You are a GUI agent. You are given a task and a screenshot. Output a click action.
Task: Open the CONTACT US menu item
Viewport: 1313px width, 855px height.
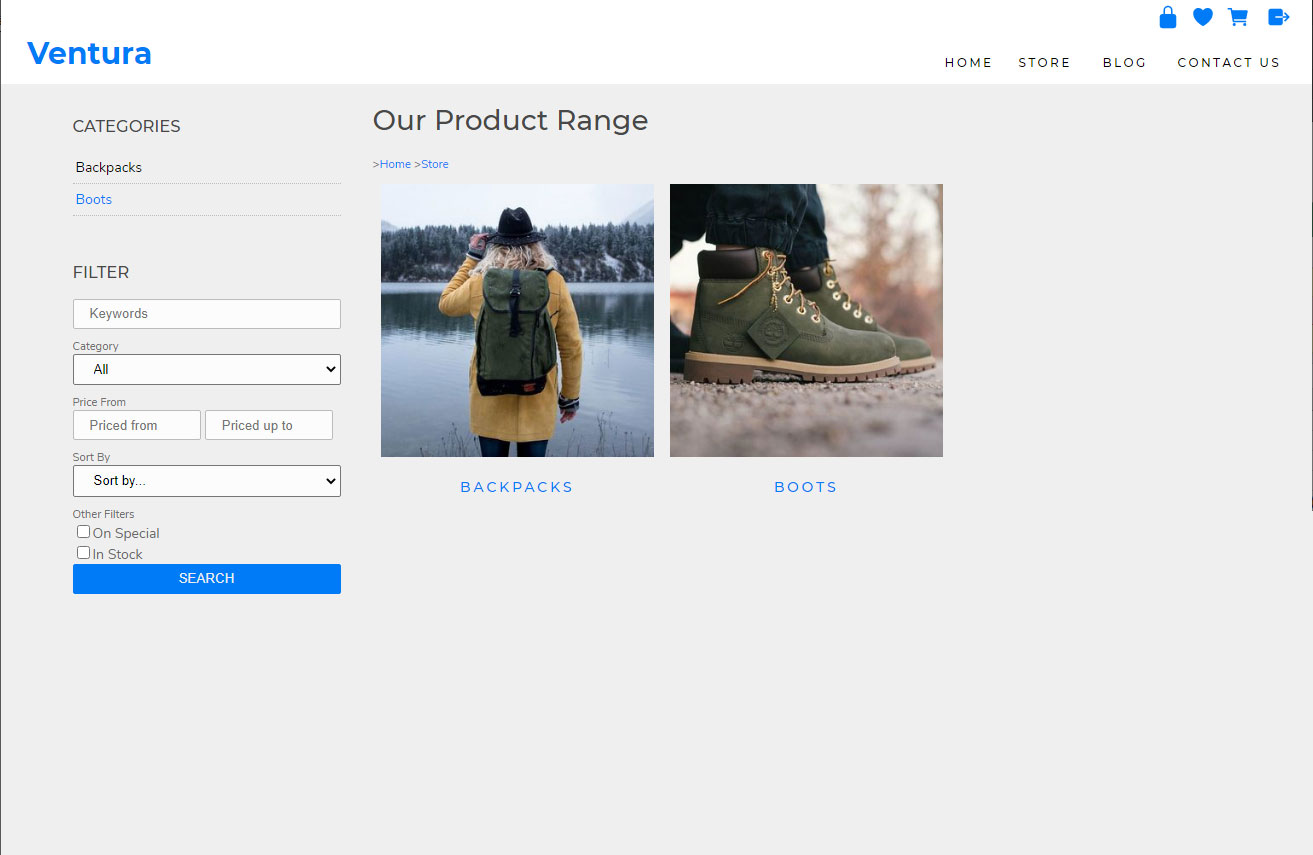click(x=1228, y=62)
